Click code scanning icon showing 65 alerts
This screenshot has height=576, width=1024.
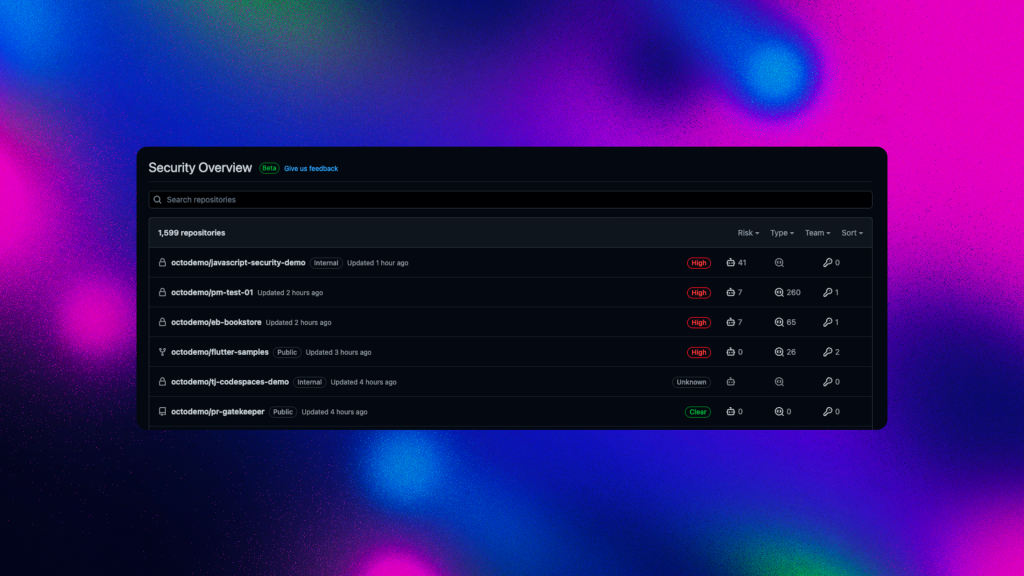pos(779,322)
